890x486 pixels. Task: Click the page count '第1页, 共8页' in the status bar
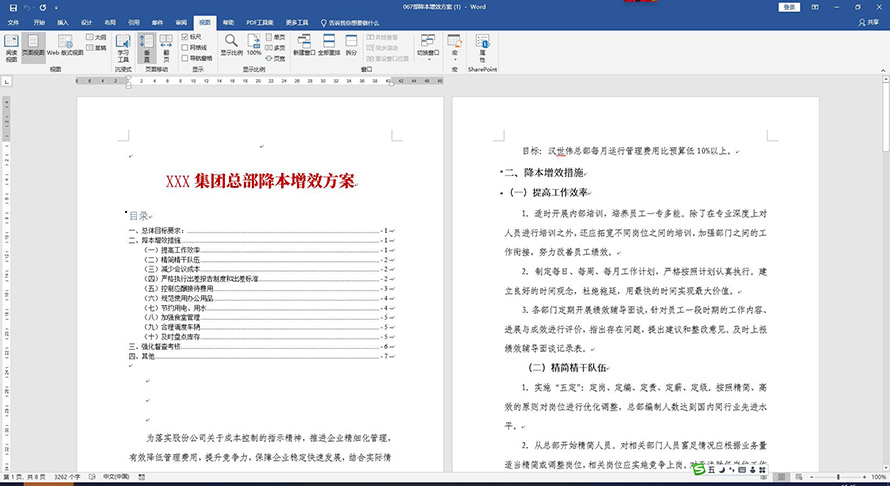coord(24,477)
